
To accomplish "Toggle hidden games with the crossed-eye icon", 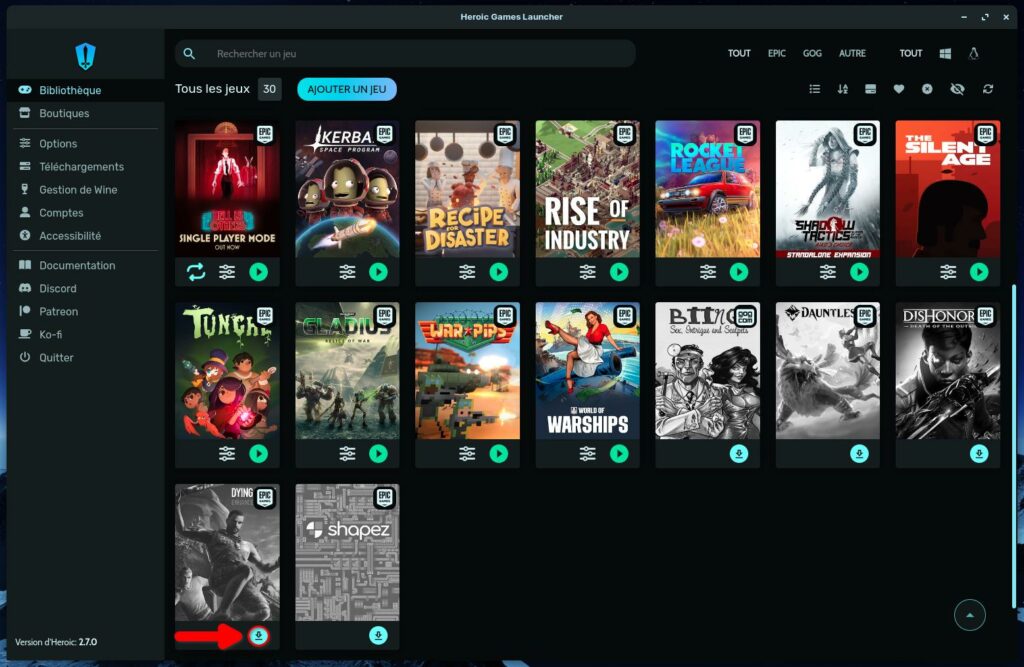I will coord(957,89).
